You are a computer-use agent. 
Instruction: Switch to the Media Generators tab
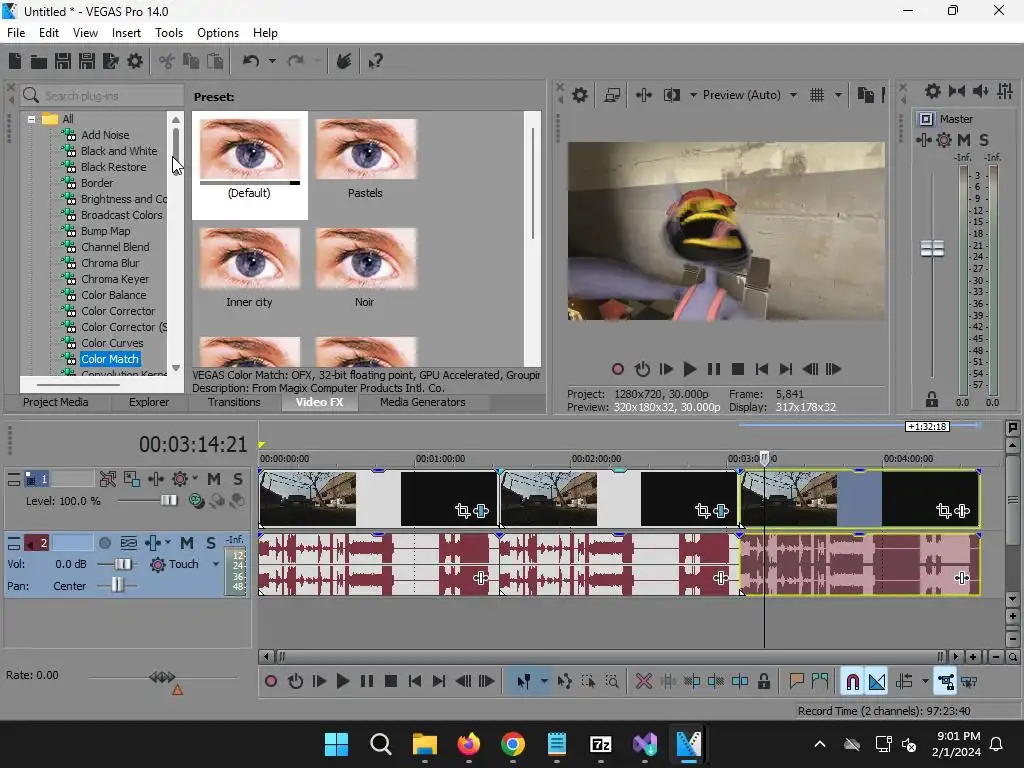423,402
